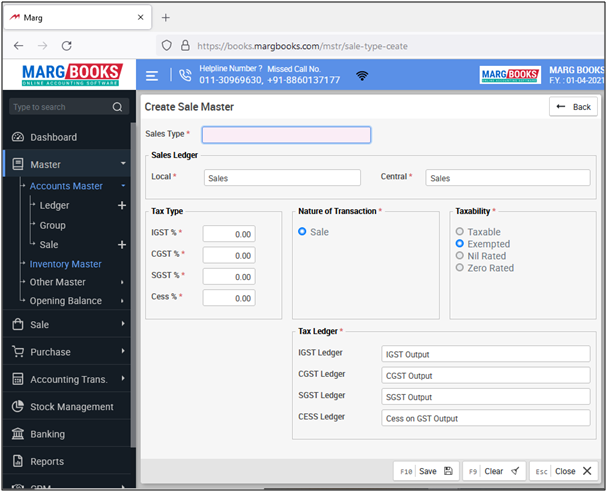Open a new browser tab
Screen dimensions: 608x492
click(166, 17)
